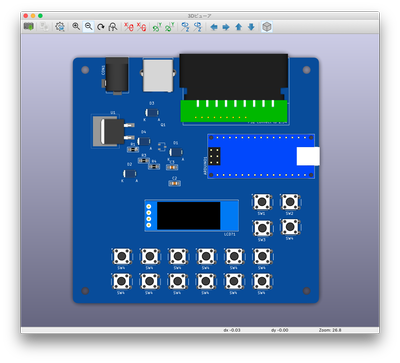Rotate X counterclockwise with second red icon

[141, 27]
